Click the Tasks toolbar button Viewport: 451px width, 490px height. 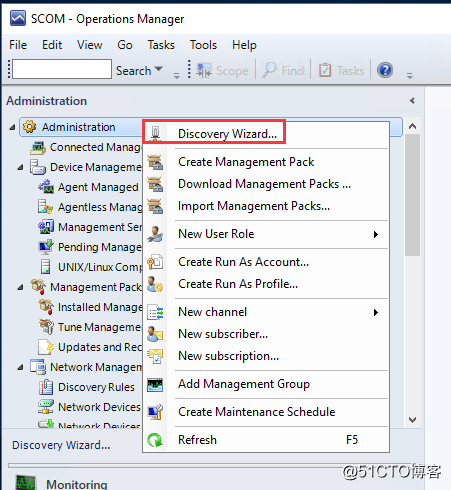(x=341, y=71)
